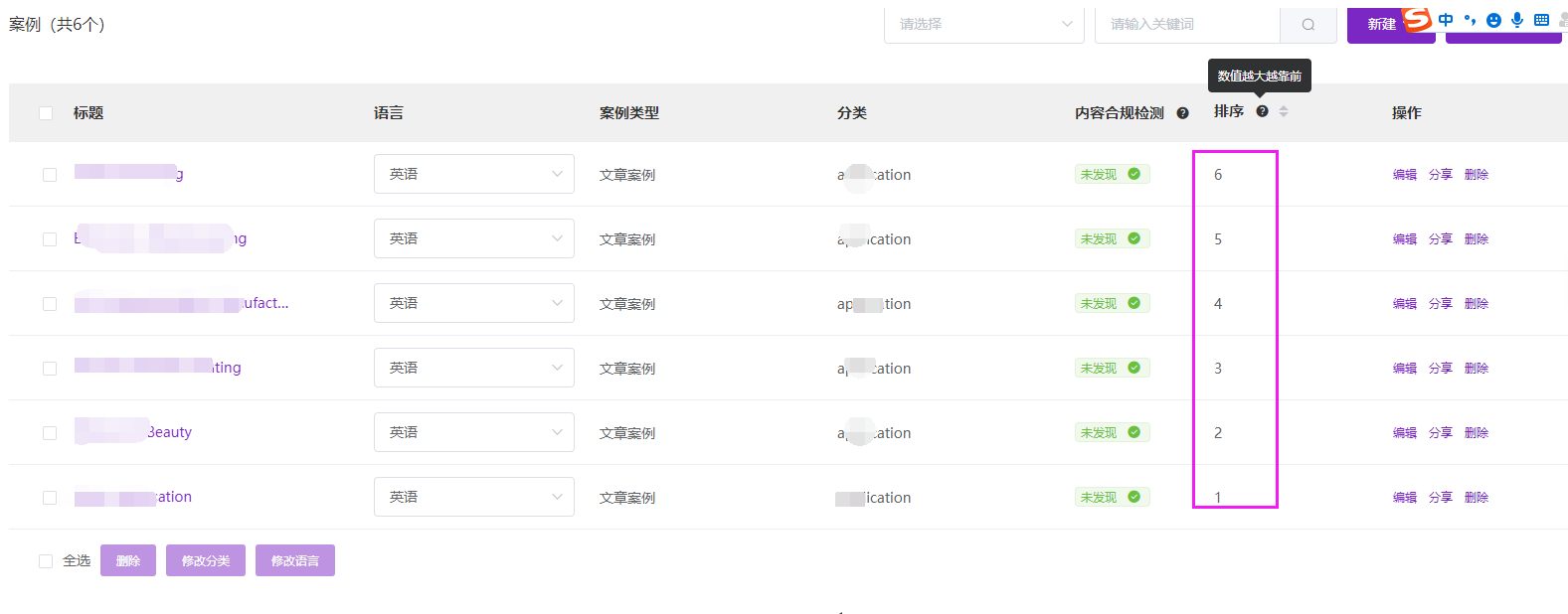1568x614 pixels.
Task: Expand the 英语 language dropdown in first row
Action: (473, 174)
